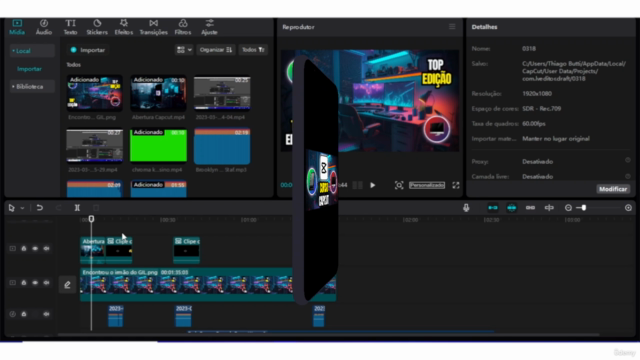
Task: Select the Brooklyn ... Staf.mp3 audio item
Action: coord(222,146)
